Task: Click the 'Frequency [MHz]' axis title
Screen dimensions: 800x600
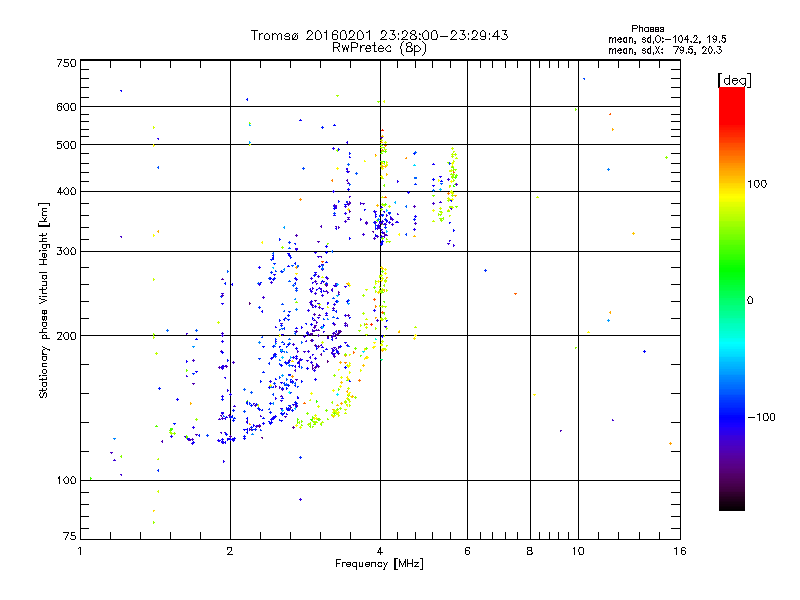Action: pyautogui.click(x=379, y=564)
